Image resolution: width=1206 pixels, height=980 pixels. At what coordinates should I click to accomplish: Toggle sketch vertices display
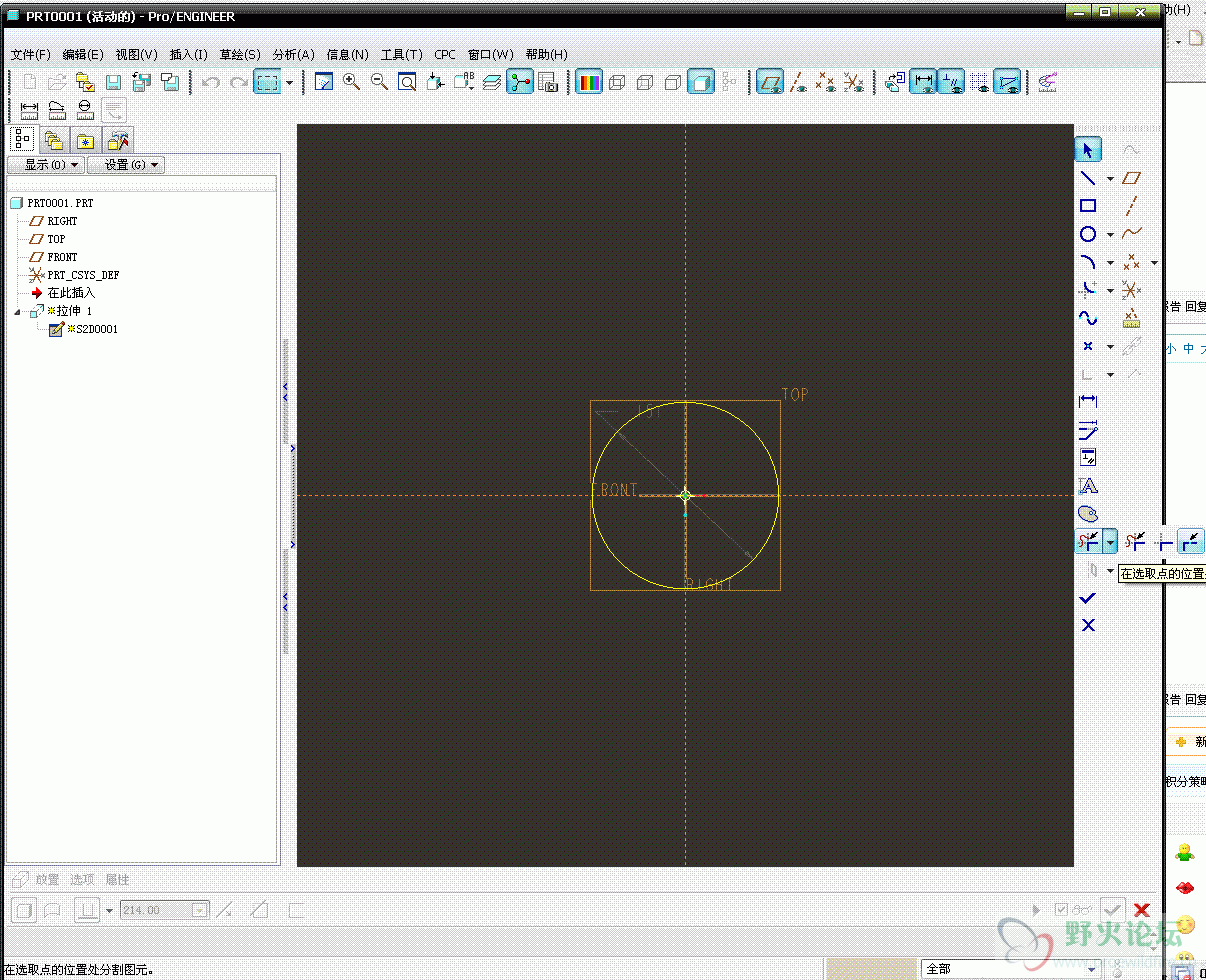click(1007, 83)
